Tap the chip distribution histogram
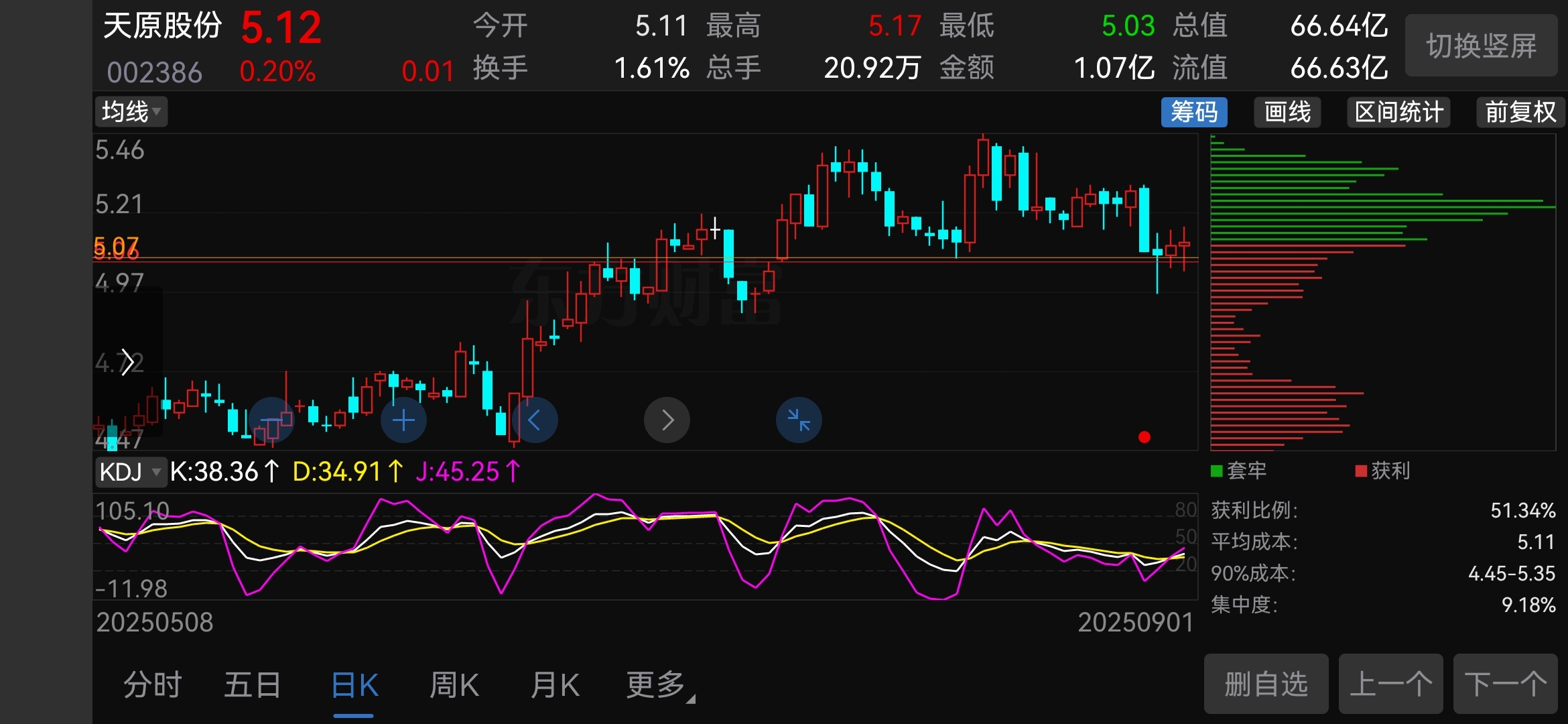The image size is (1568, 724). [1383, 292]
